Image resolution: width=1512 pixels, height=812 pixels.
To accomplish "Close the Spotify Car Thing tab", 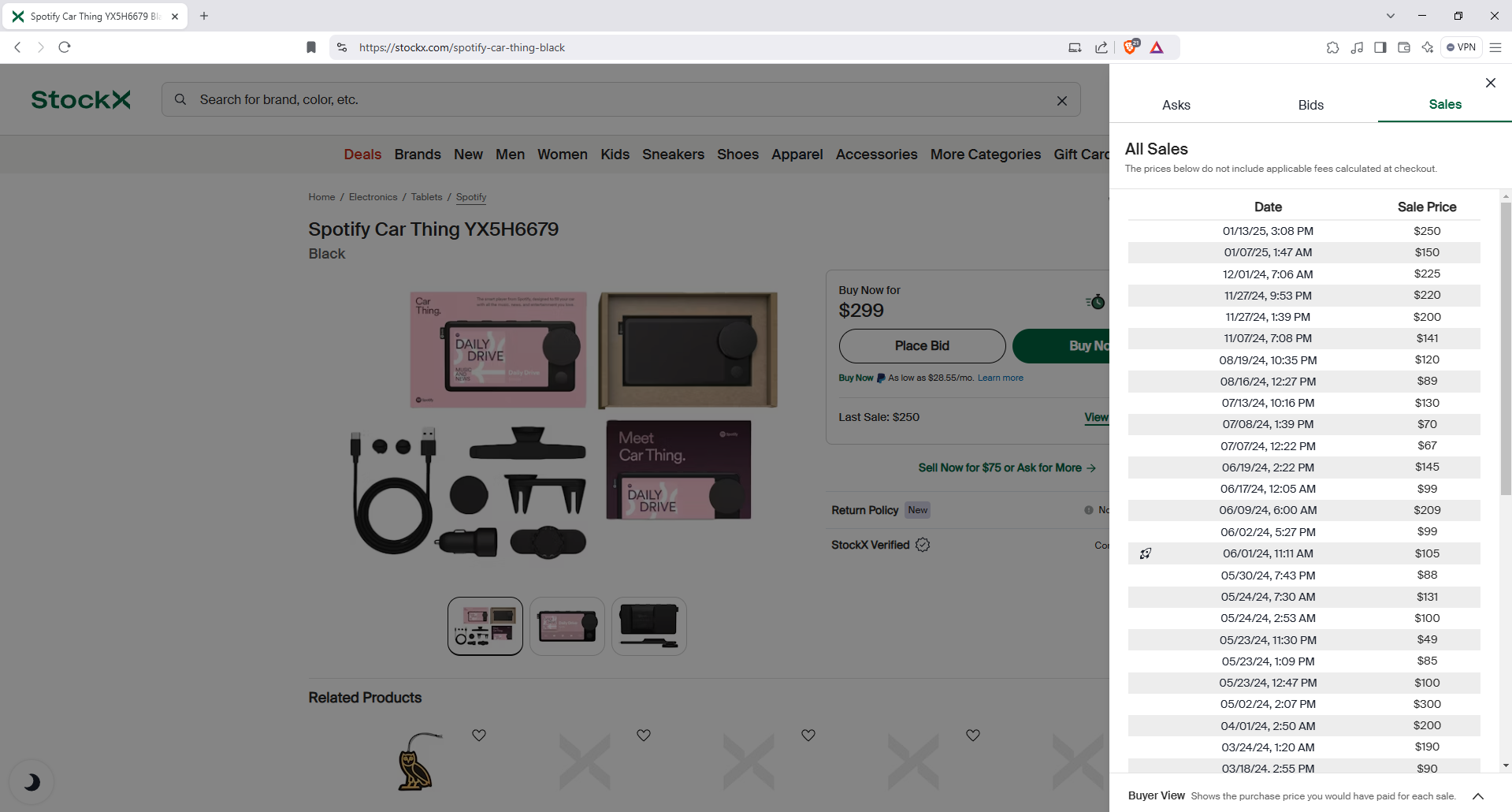I will pyautogui.click(x=175, y=16).
